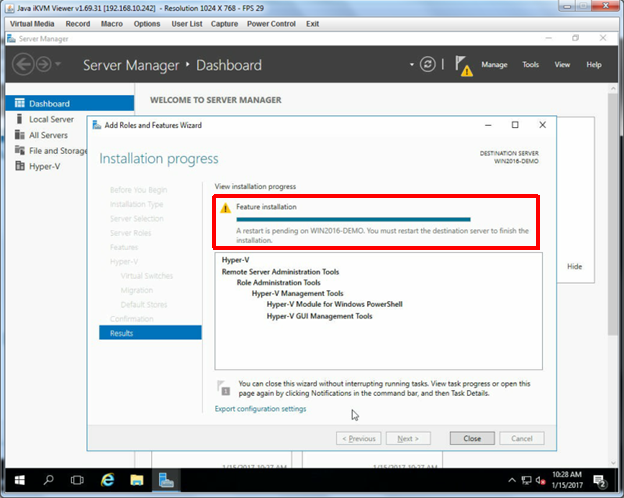Click the feature installation progress bar
624x498 pixels.
point(353,219)
